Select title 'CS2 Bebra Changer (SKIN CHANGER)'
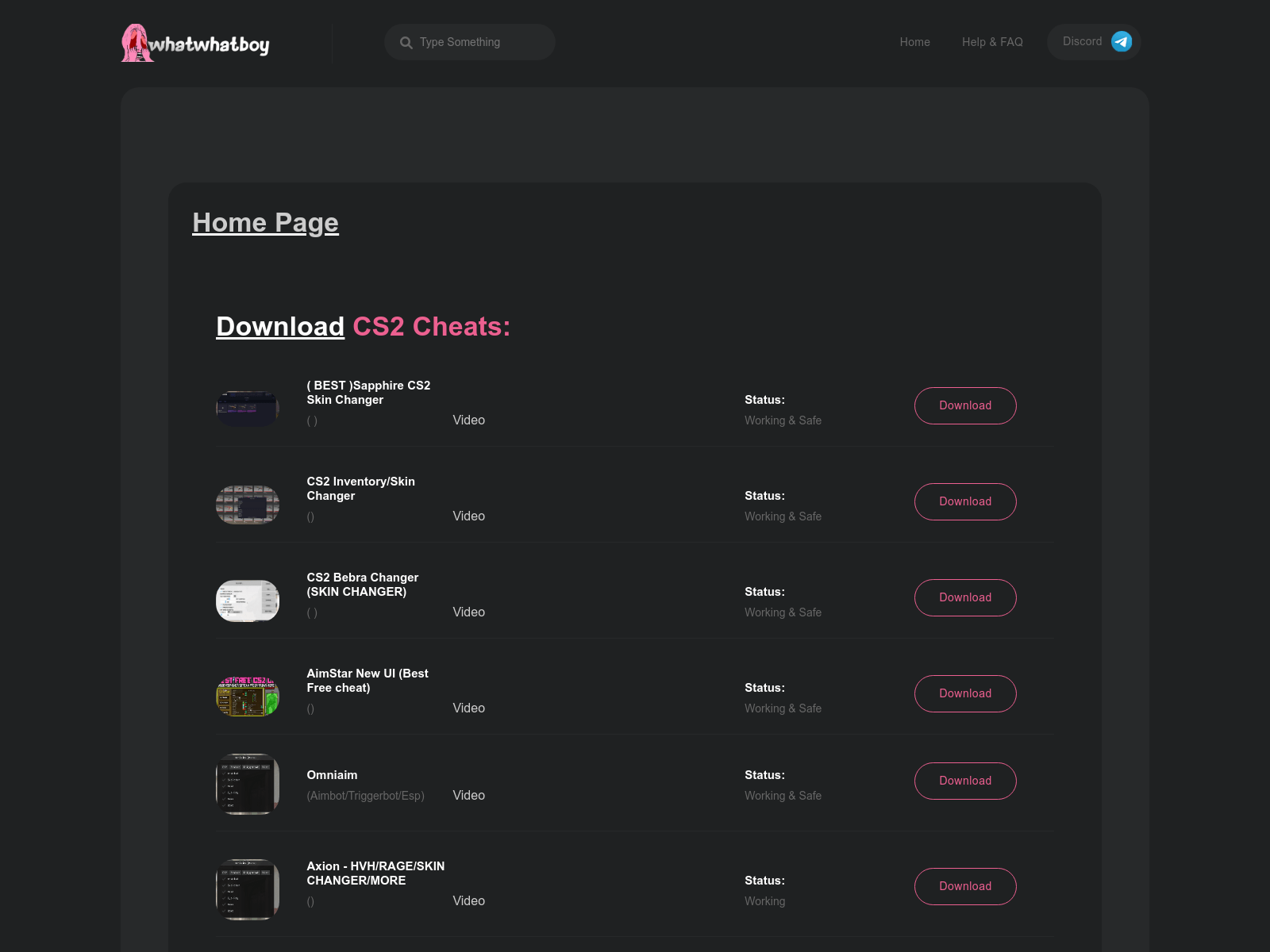Viewport: 1270px width, 952px height. coord(362,585)
